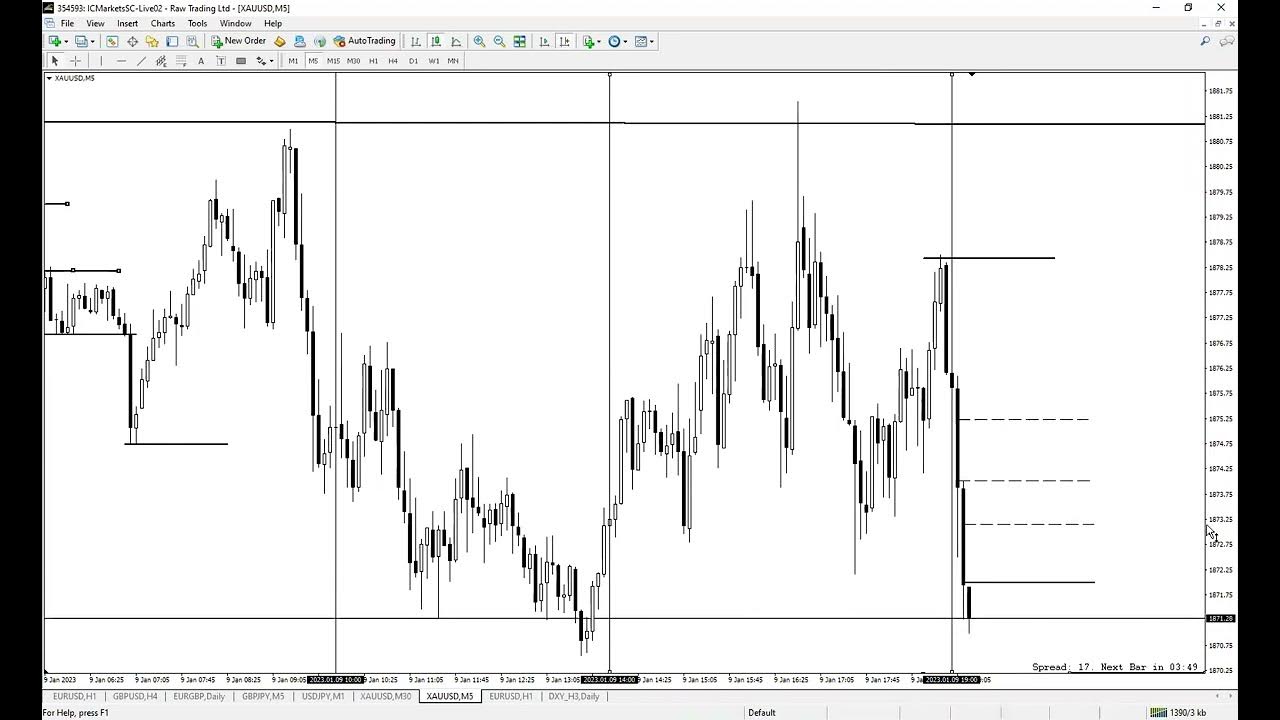The height and width of the screenshot is (720, 1280).
Task: Switch timeframe to D1
Action: pyautogui.click(x=413, y=61)
